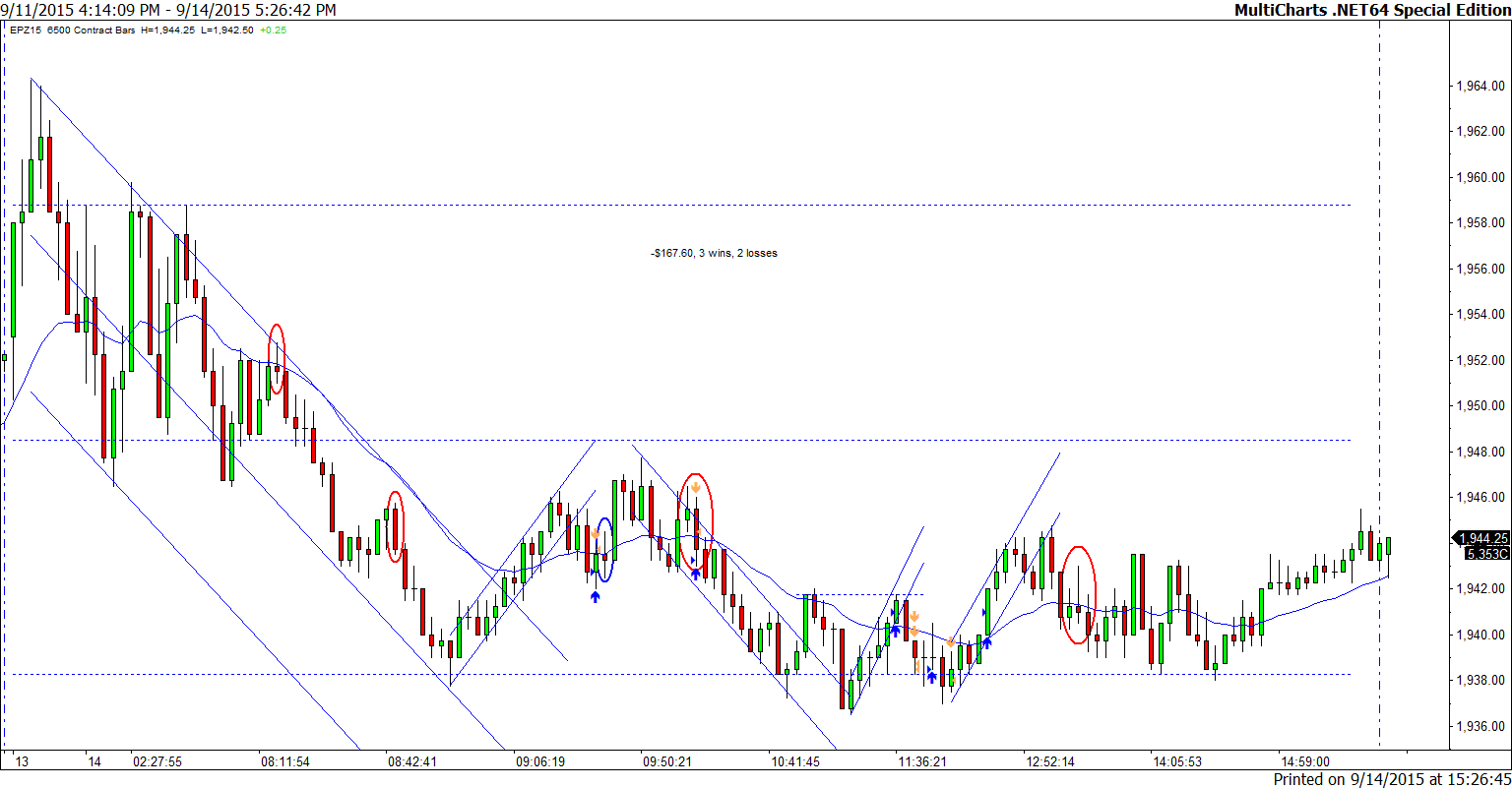Click the 1,940.00 price scale label
Screen dimensions: 1512x788
tap(1482, 635)
